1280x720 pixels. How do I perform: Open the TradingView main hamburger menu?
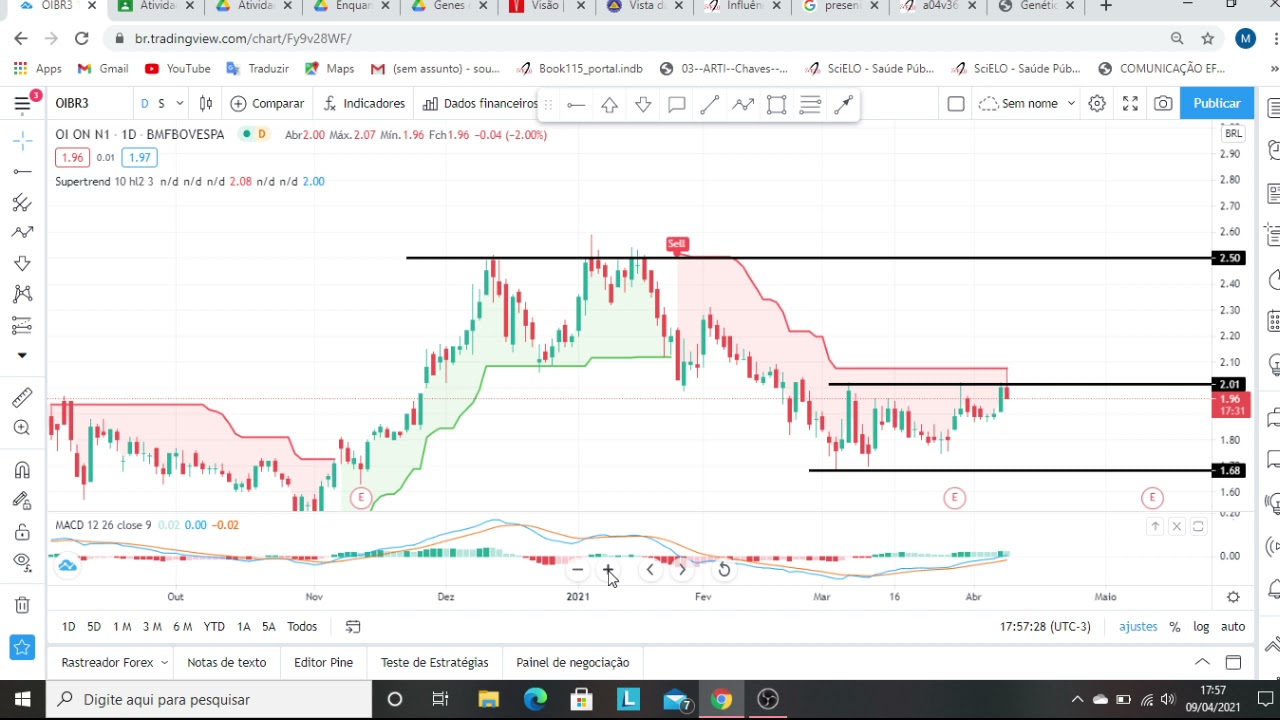click(x=22, y=104)
